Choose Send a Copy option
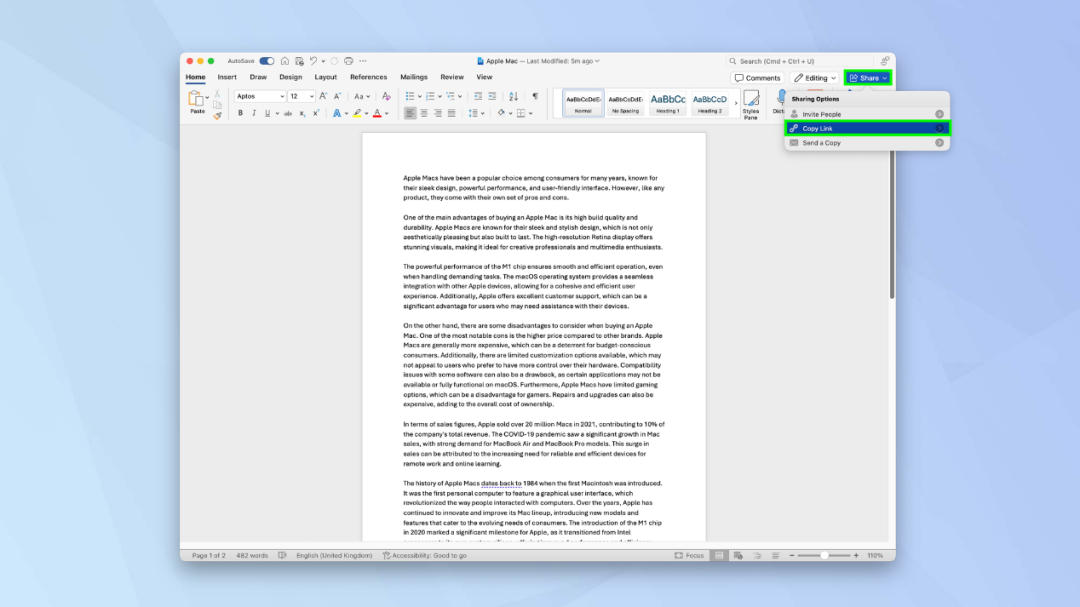Image resolution: width=1080 pixels, height=607 pixels. click(x=867, y=143)
